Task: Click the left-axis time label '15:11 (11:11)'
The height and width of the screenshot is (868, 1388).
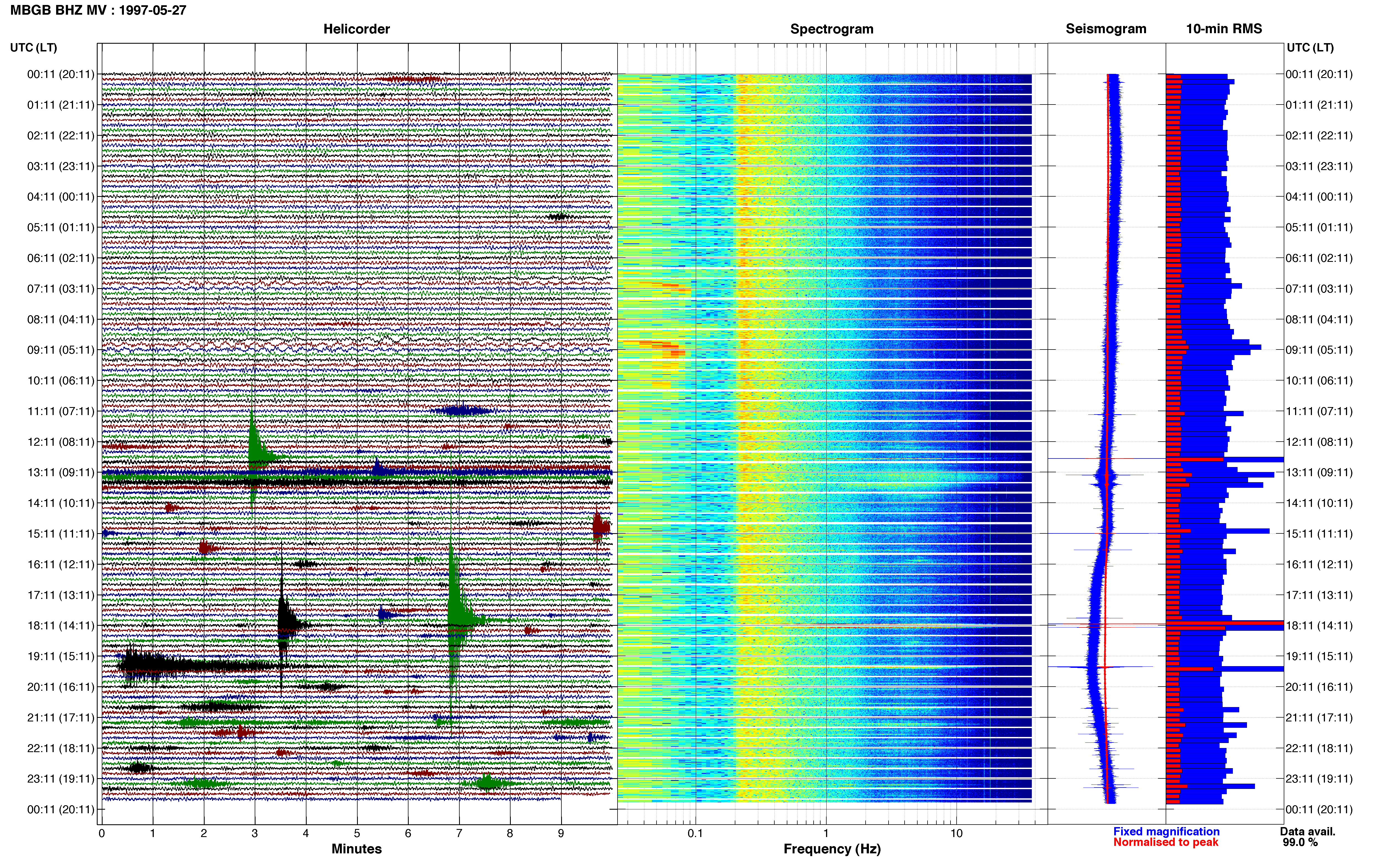Action: point(60,534)
